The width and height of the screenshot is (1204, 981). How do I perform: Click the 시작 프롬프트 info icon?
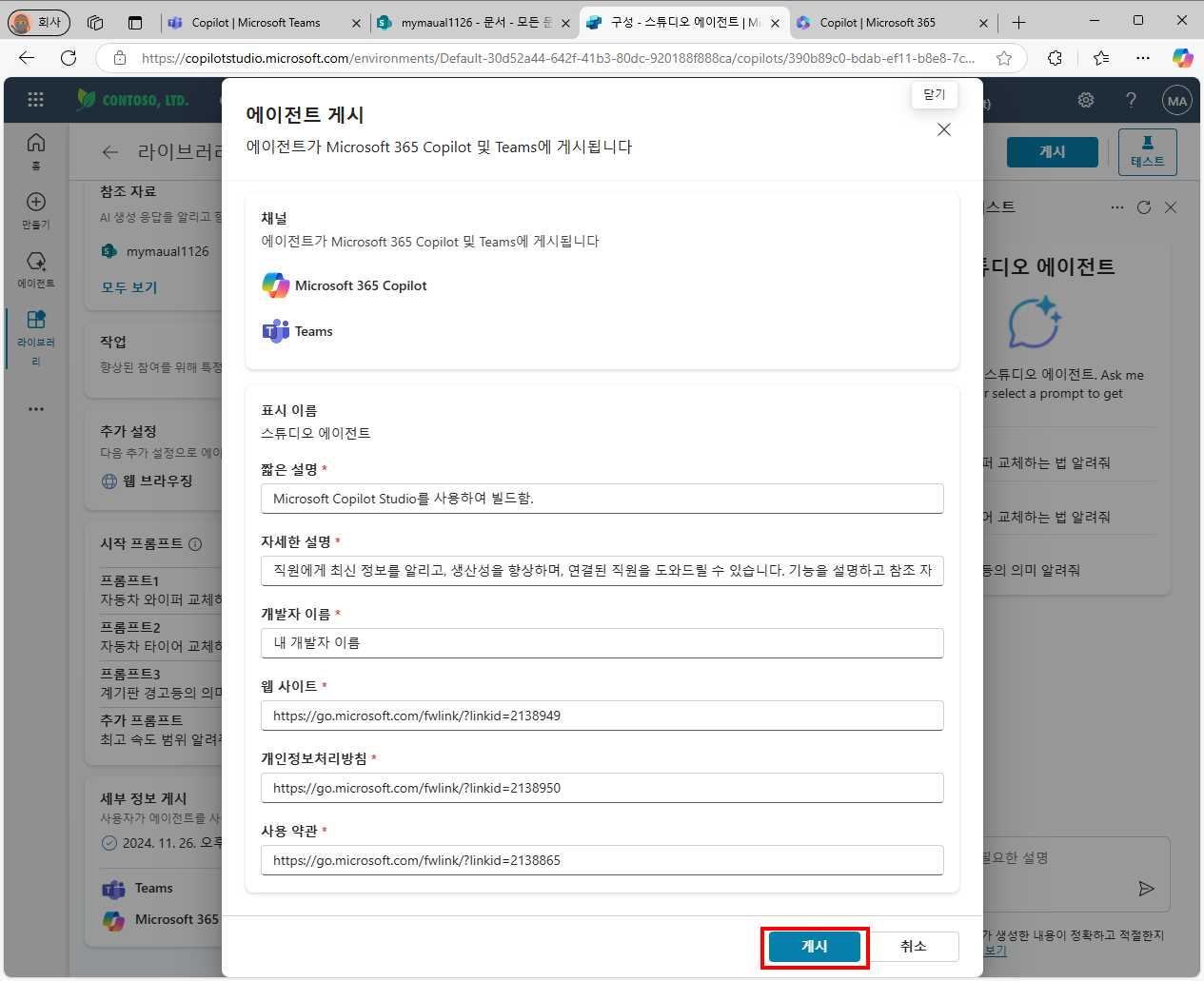coord(195,544)
